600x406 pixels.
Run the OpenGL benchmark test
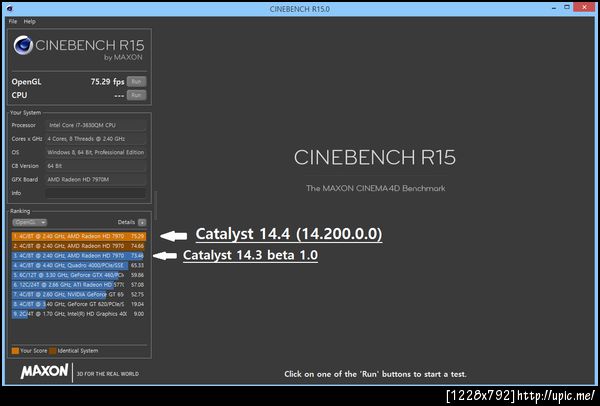[x=136, y=82]
